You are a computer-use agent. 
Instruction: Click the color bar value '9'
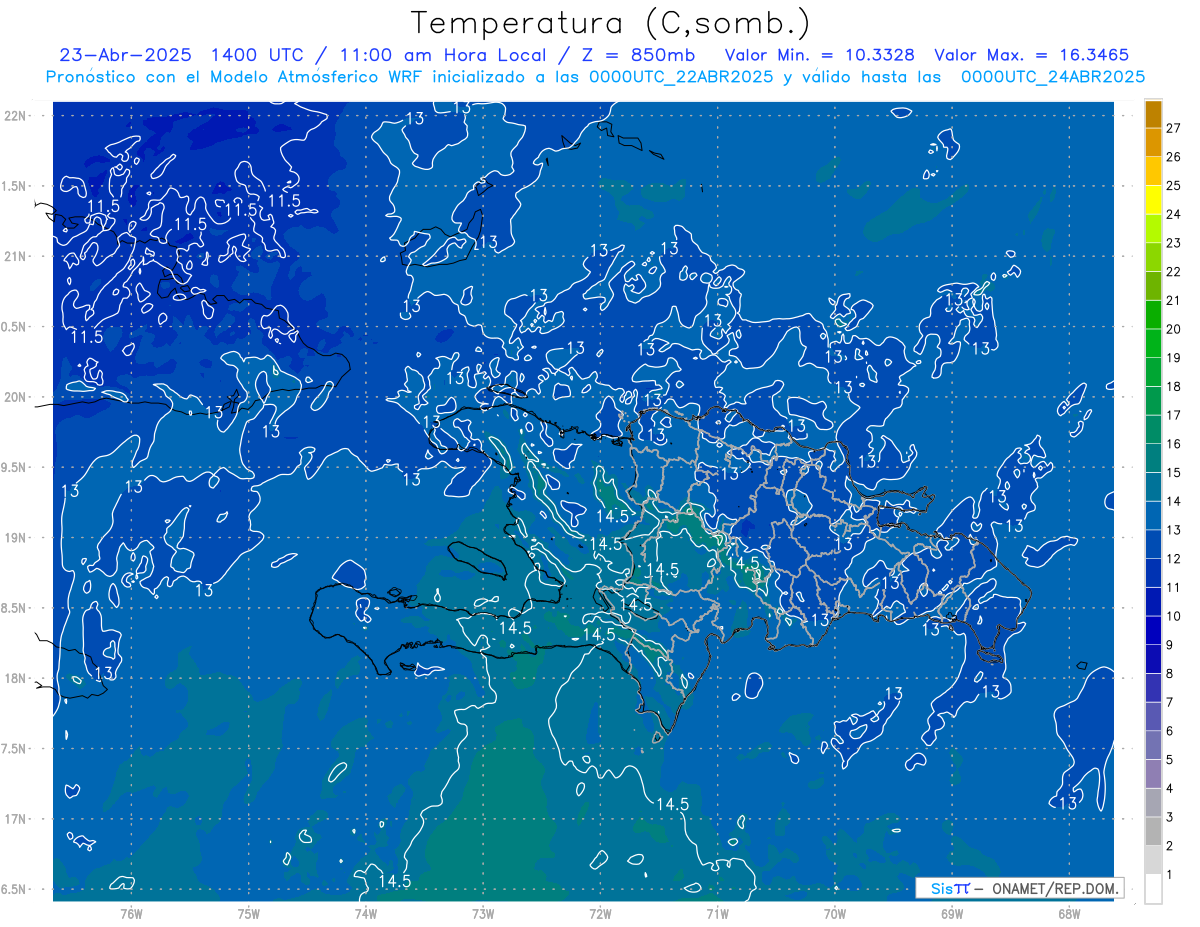pos(1169,645)
